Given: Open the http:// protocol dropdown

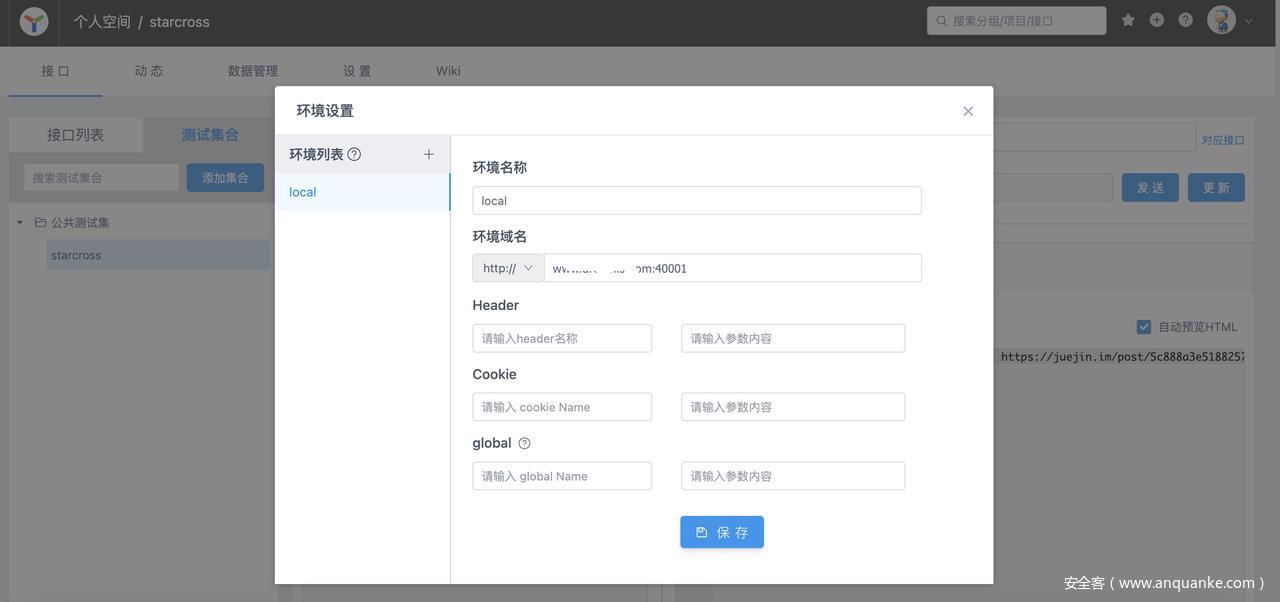Looking at the screenshot, I should (508, 268).
